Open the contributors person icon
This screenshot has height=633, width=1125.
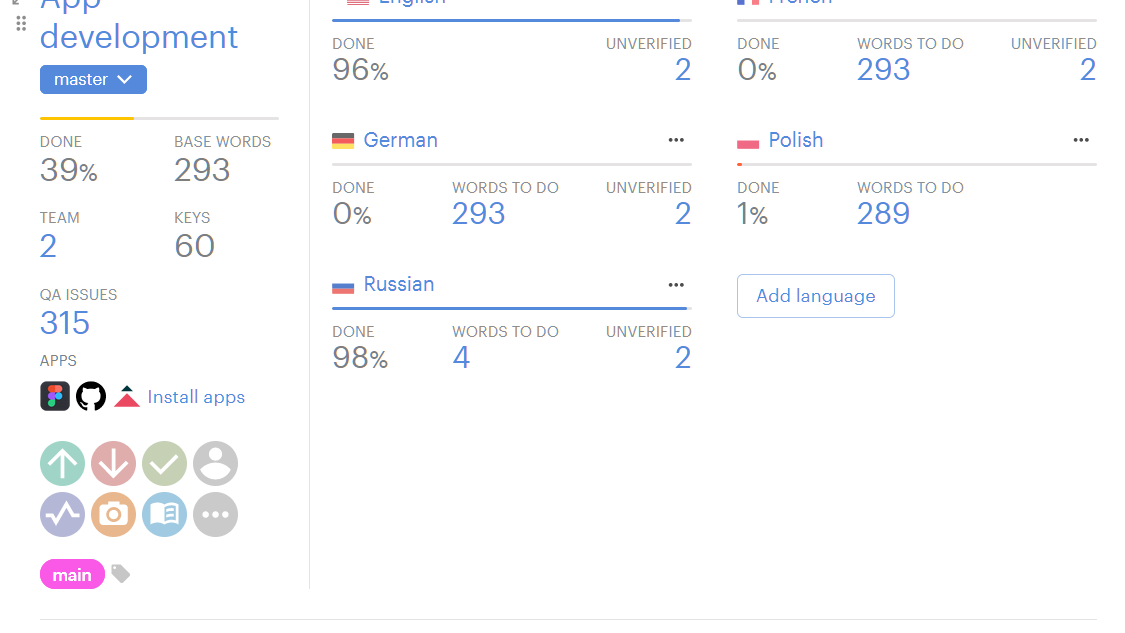(x=215, y=464)
